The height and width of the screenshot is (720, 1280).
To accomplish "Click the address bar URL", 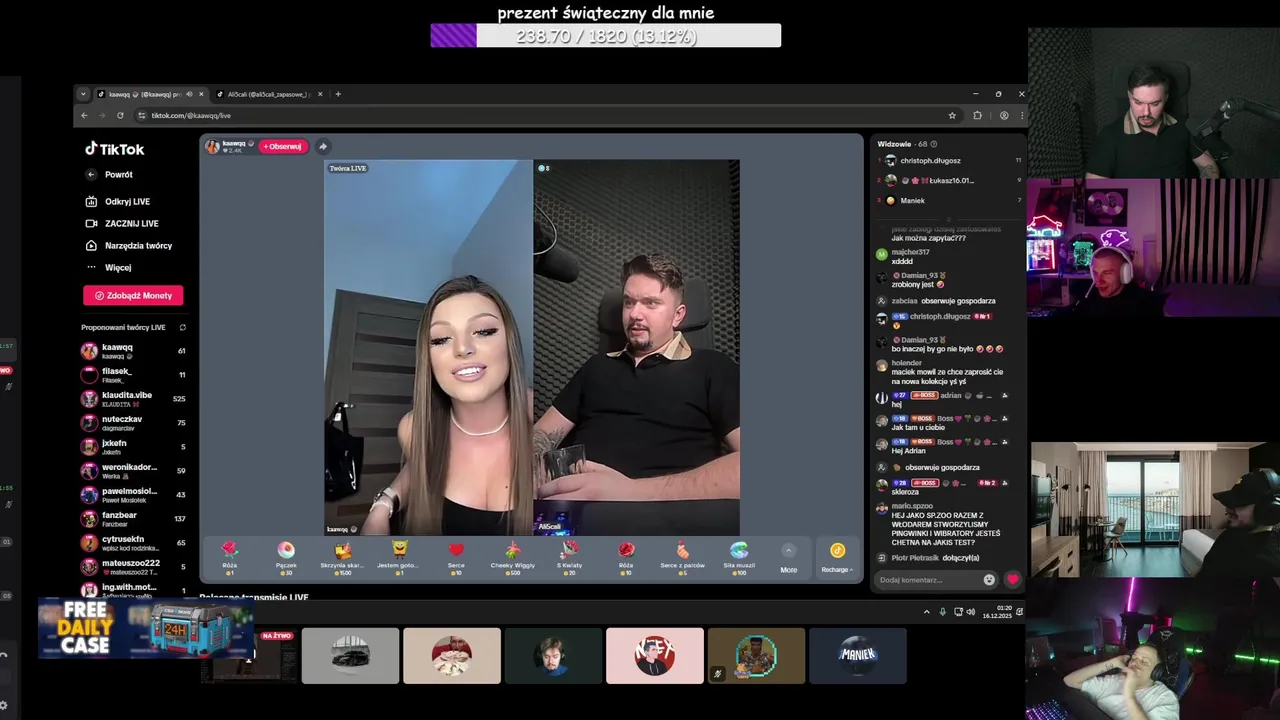I will click(x=191, y=115).
